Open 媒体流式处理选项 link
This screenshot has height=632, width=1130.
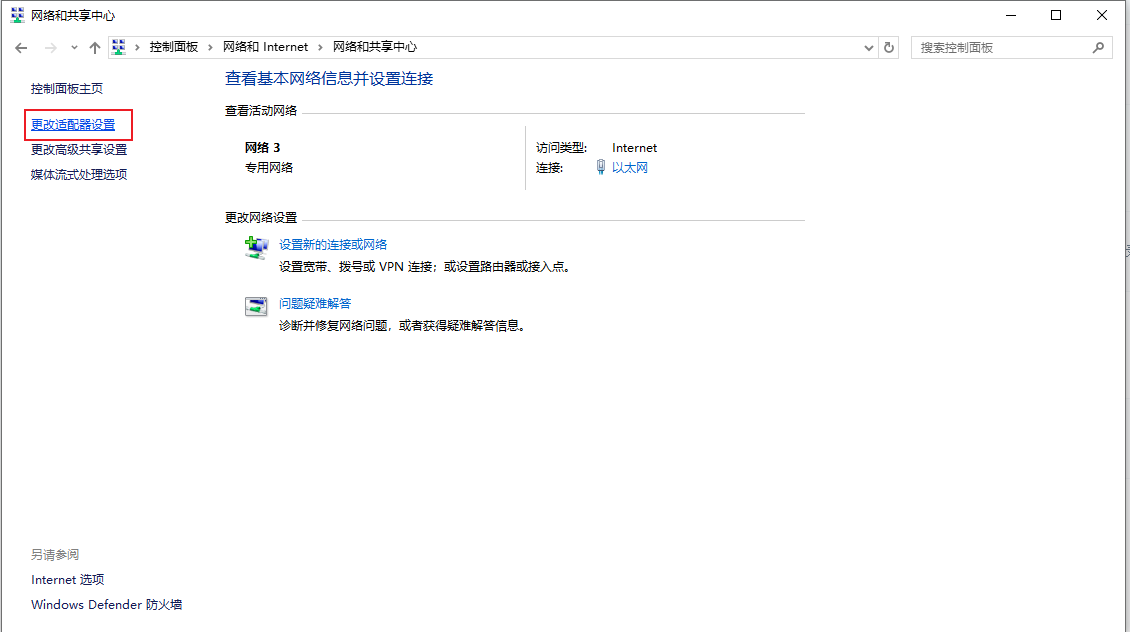point(79,175)
